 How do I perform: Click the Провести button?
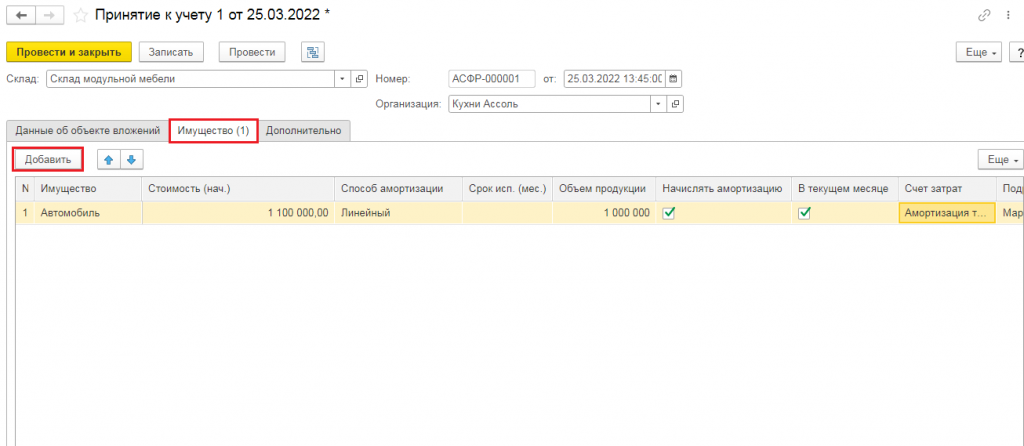(252, 52)
